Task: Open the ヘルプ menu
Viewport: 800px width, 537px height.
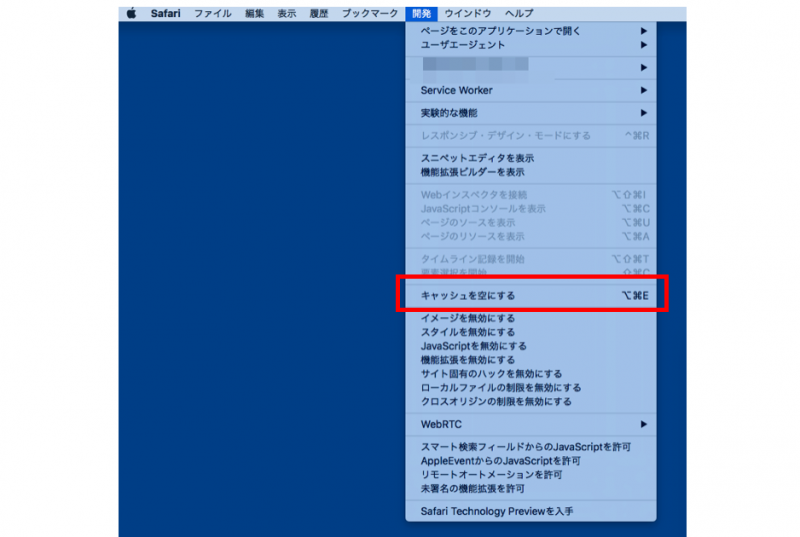Action: [519, 13]
